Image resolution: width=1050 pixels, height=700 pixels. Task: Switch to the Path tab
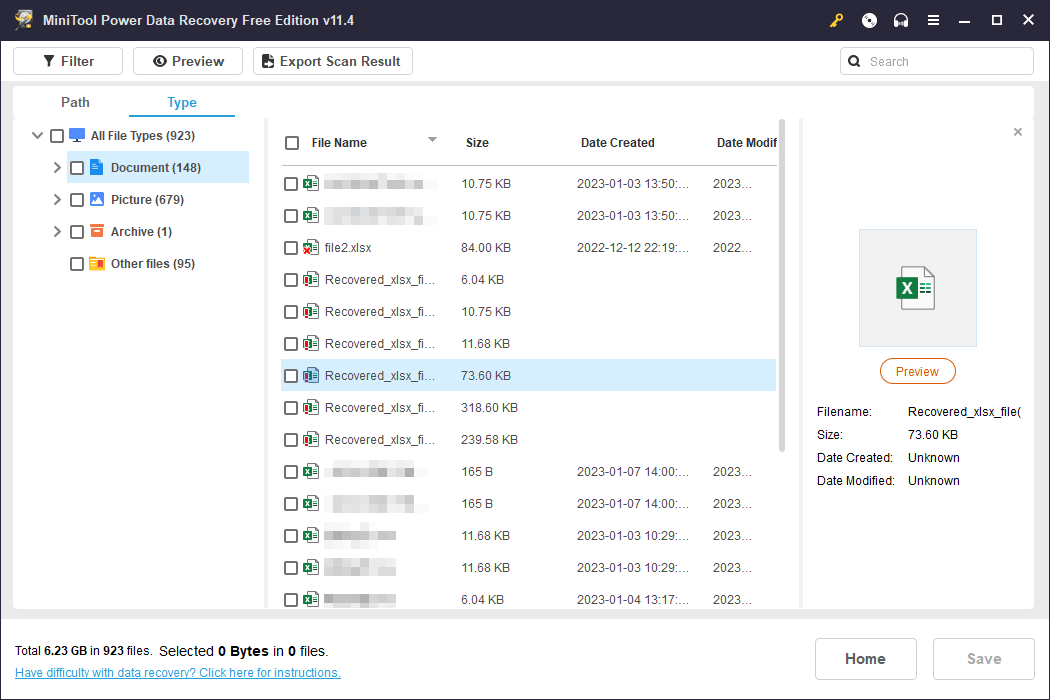click(x=75, y=102)
